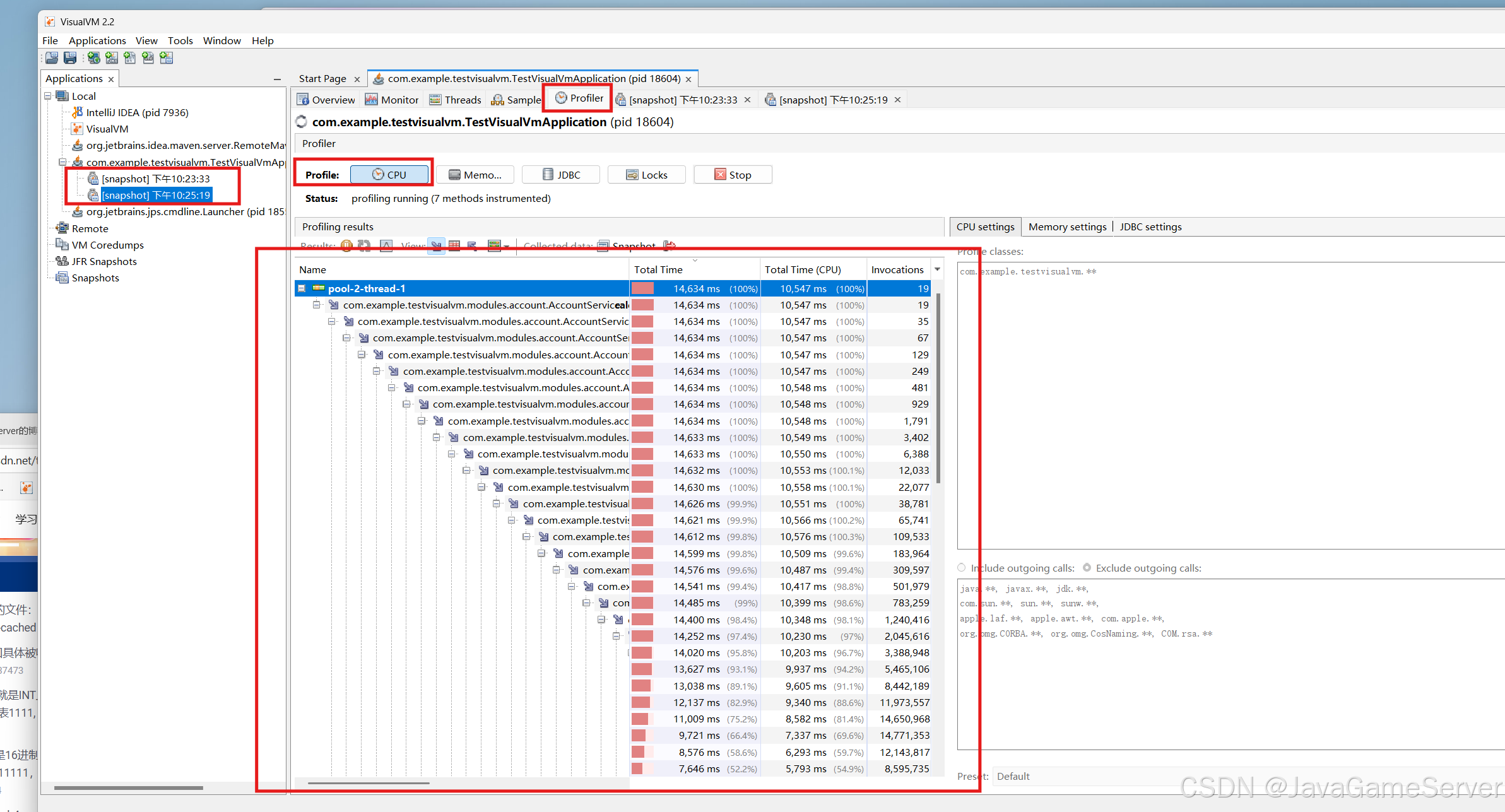Screen dimensions: 1505x812
Task: Click the Reverse Calls view icon
Action: tap(473, 245)
